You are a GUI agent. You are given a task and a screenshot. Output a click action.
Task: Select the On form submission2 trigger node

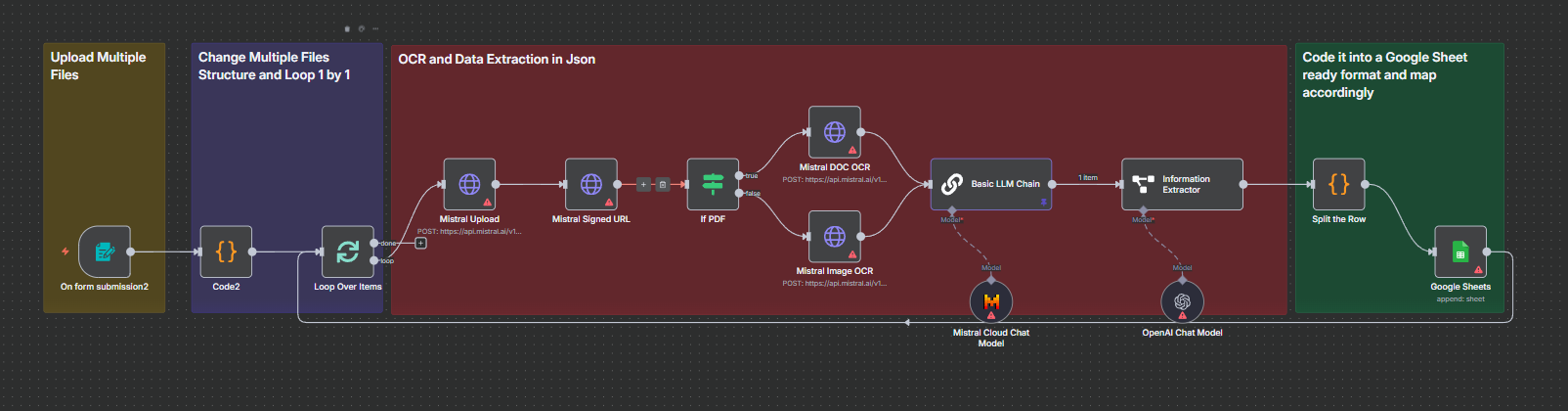[x=105, y=251]
